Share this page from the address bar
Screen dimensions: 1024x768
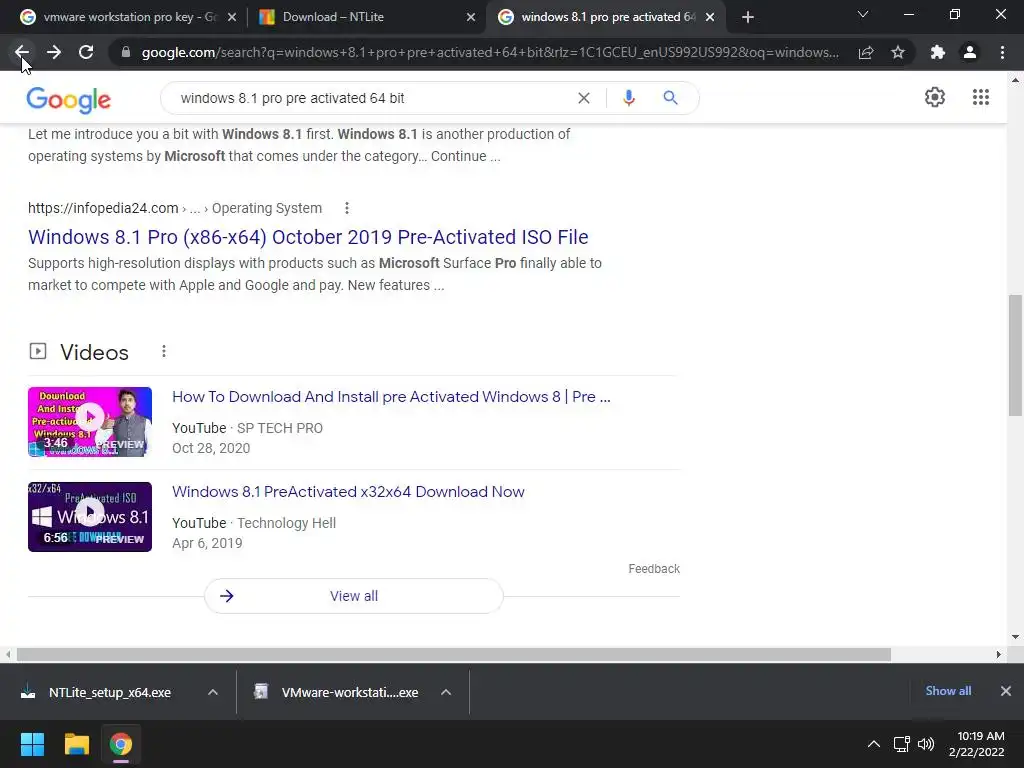[x=866, y=52]
